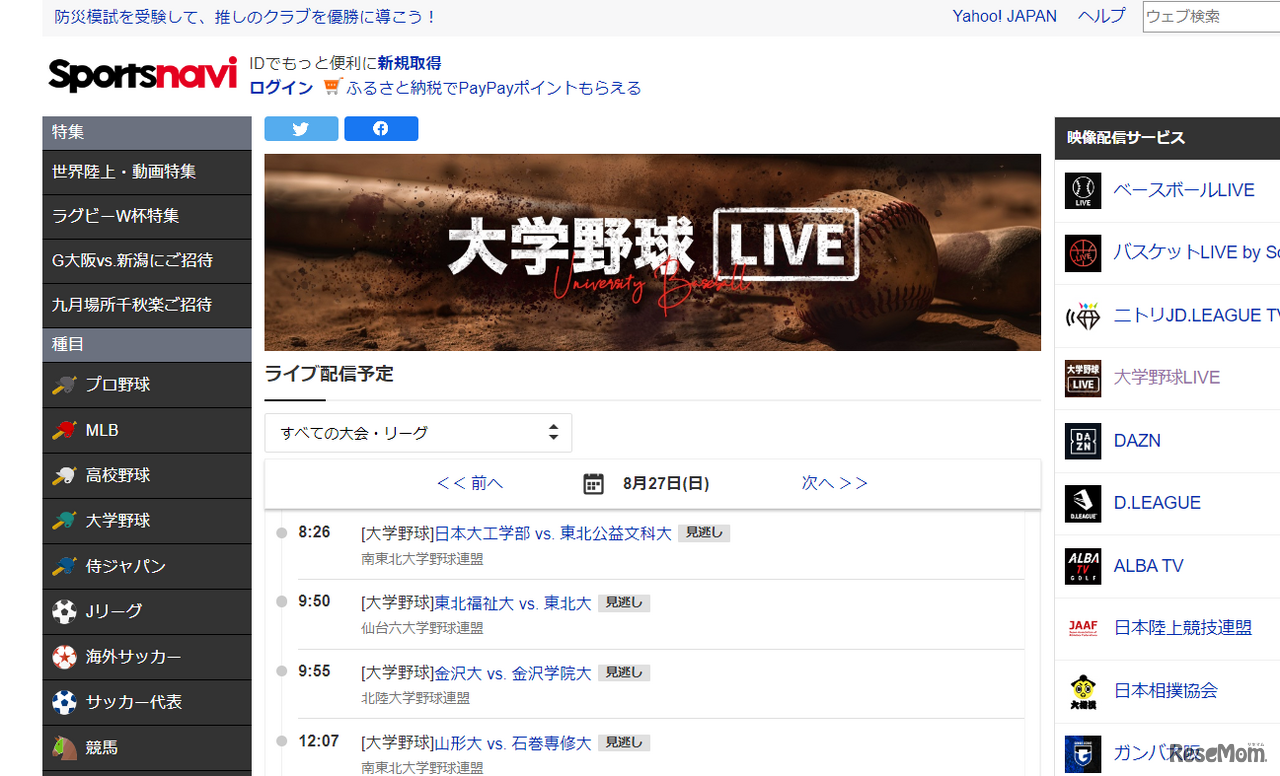
Task: Click the 日本相撲協会 sumo icon
Action: pyautogui.click(x=1083, y=691)
